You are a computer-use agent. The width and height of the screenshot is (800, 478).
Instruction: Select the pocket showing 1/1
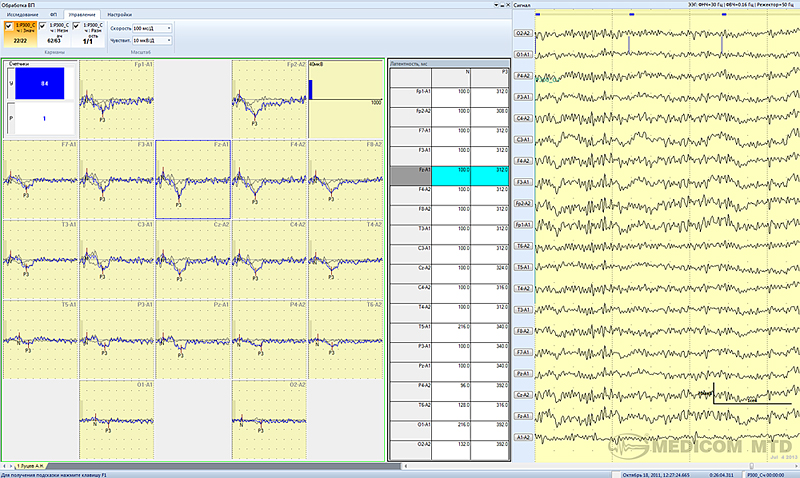tap(88, 34)
